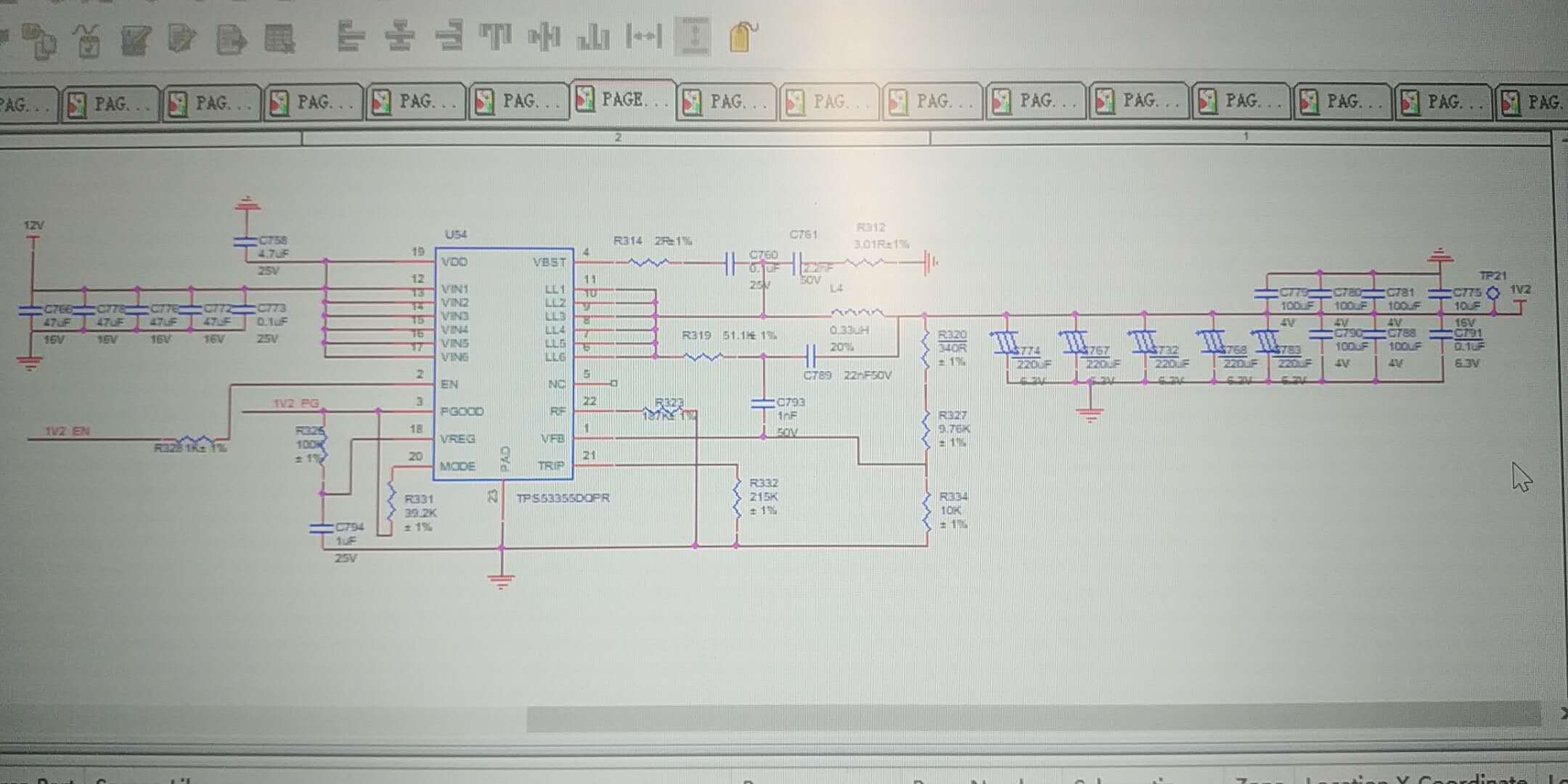Click the align right edges icon
Viewport: 1568px width, 784px height.
pos(449,36)
